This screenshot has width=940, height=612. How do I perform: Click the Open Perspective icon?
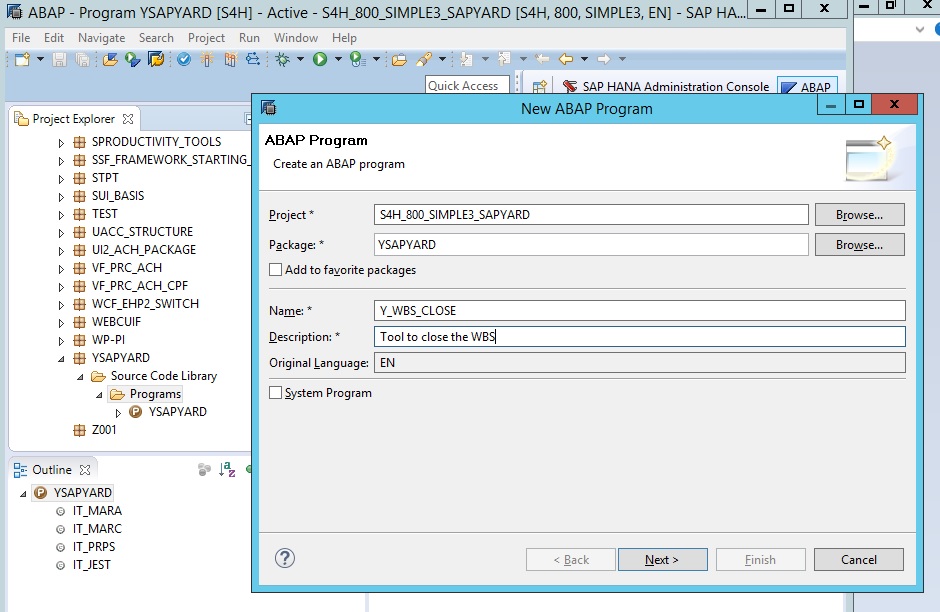pyautogui.click(x=540, y=87)
